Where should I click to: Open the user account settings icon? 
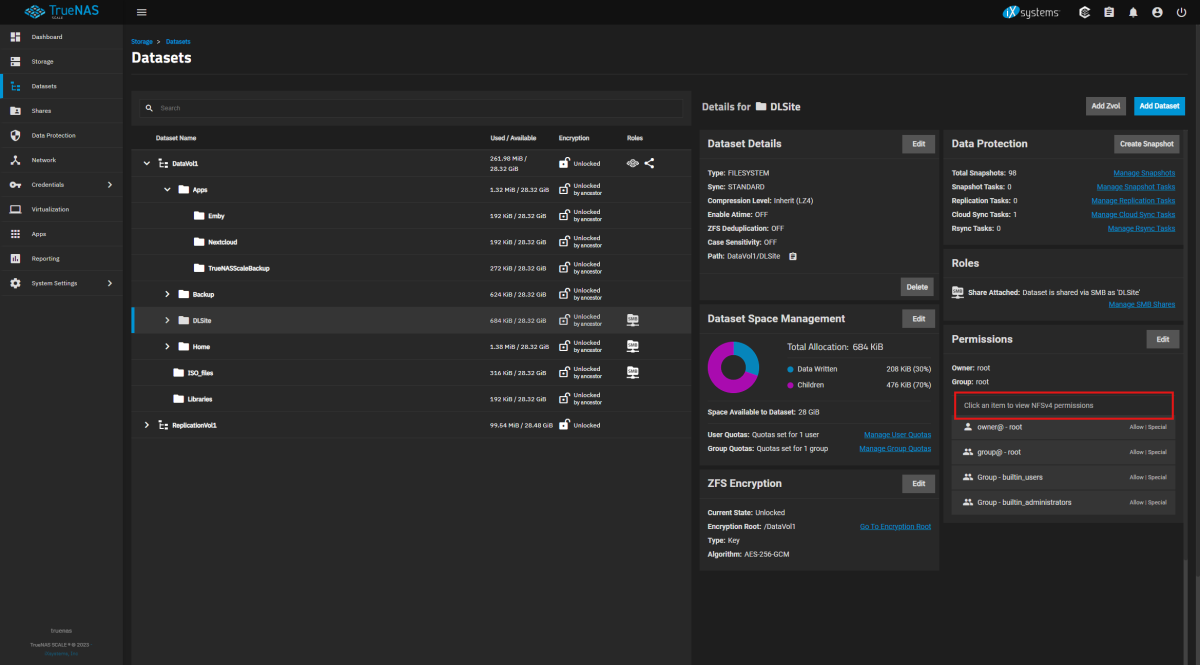1157,12
